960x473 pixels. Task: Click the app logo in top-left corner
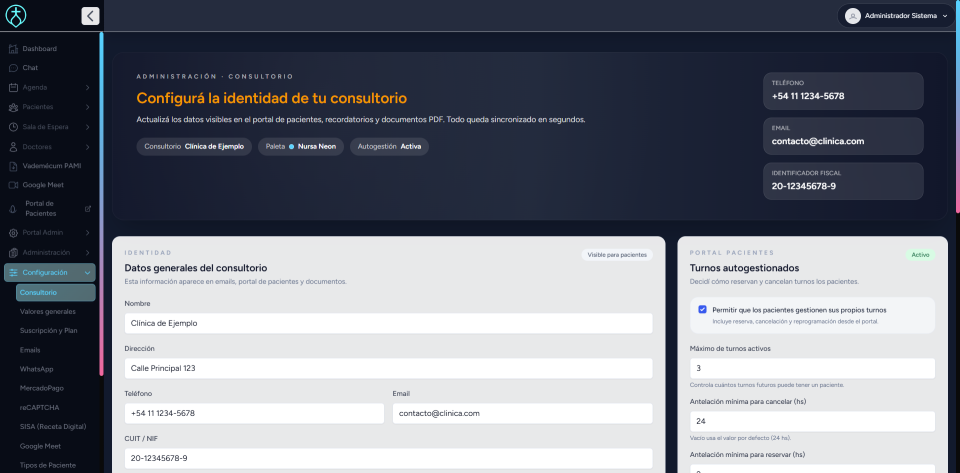[17, 16]
